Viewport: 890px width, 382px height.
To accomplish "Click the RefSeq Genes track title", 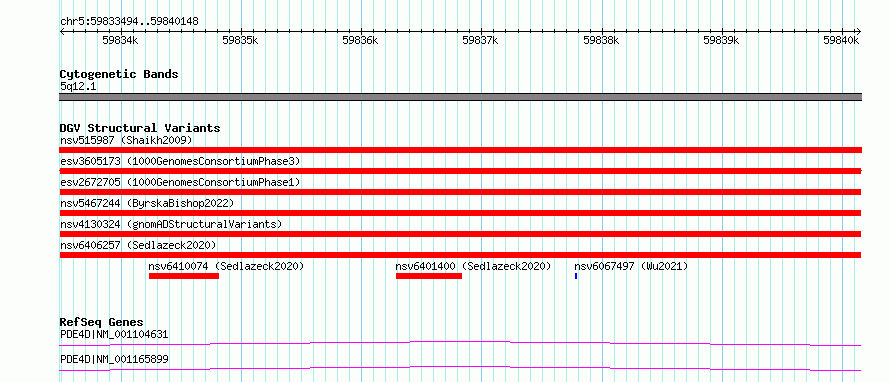I will coord(102,322).
